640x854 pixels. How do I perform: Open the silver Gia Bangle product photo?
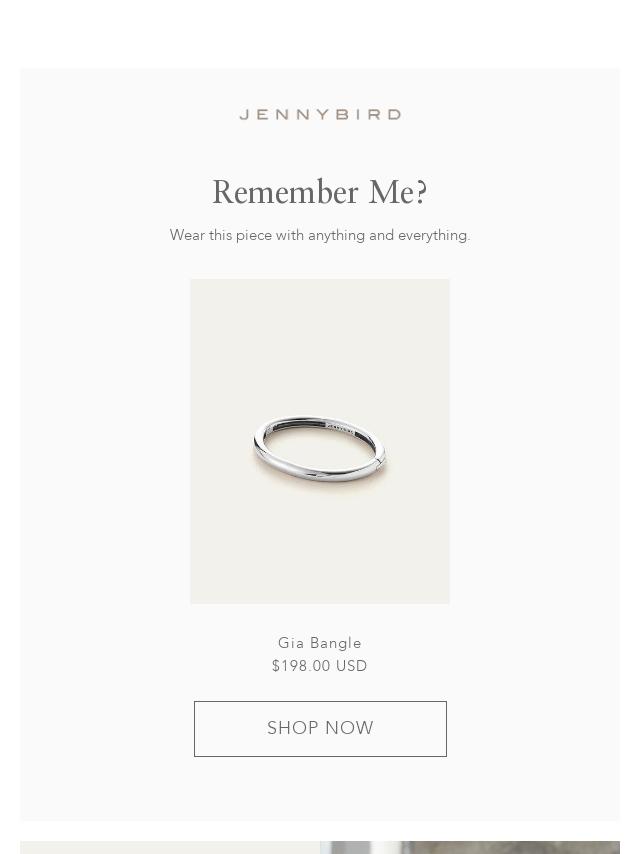tap(320, 441)
